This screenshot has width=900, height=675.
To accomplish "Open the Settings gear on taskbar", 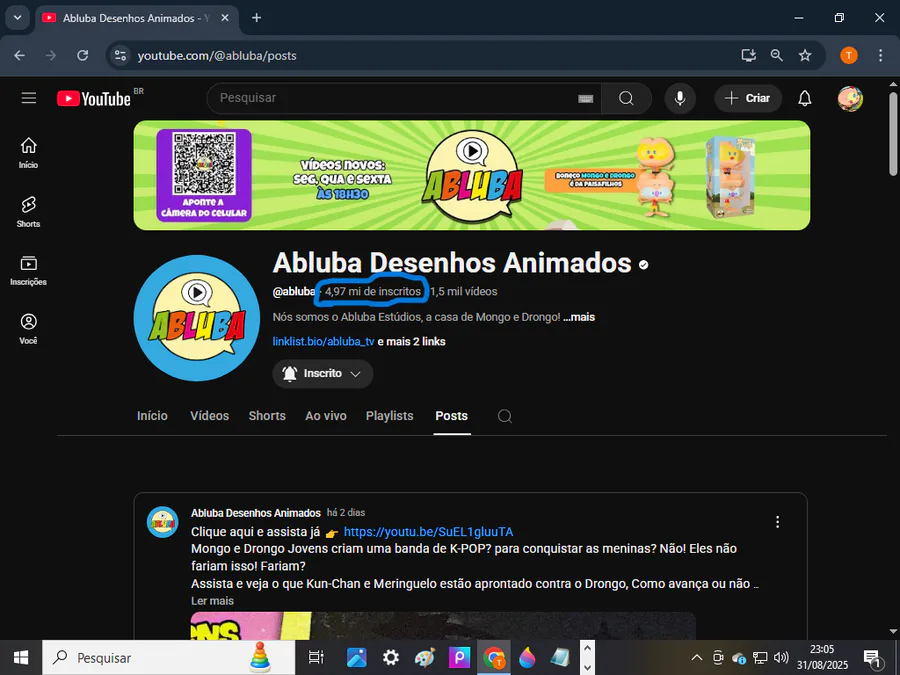I will (391, 658).
